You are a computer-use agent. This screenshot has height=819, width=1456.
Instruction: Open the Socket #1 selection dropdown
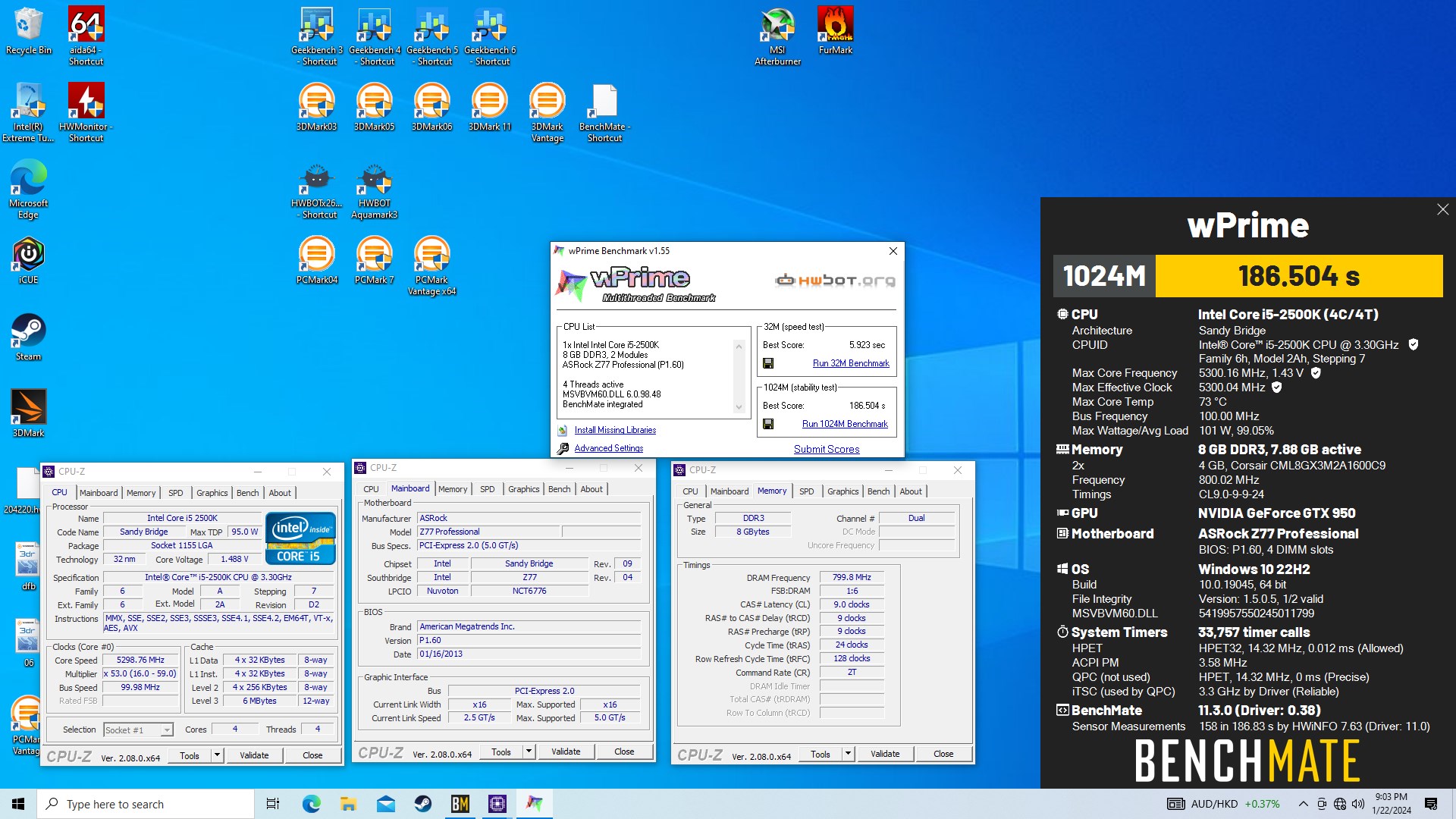click(x=139, y=730)
